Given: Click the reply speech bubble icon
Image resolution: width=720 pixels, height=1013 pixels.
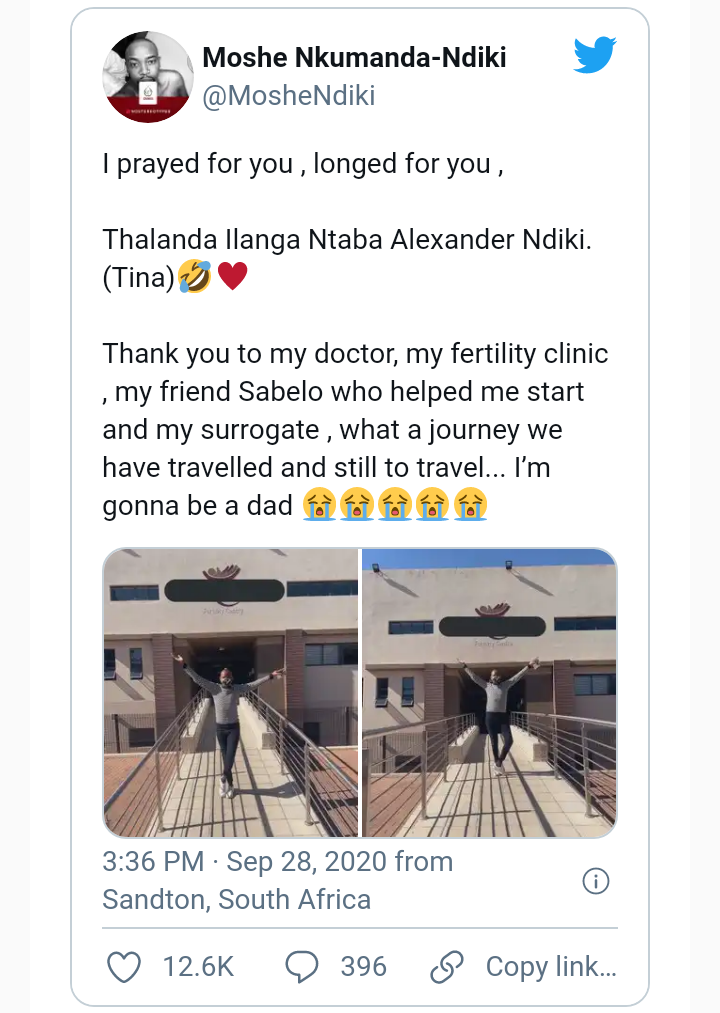Looking at the screenshot, I should pos(302,966).
